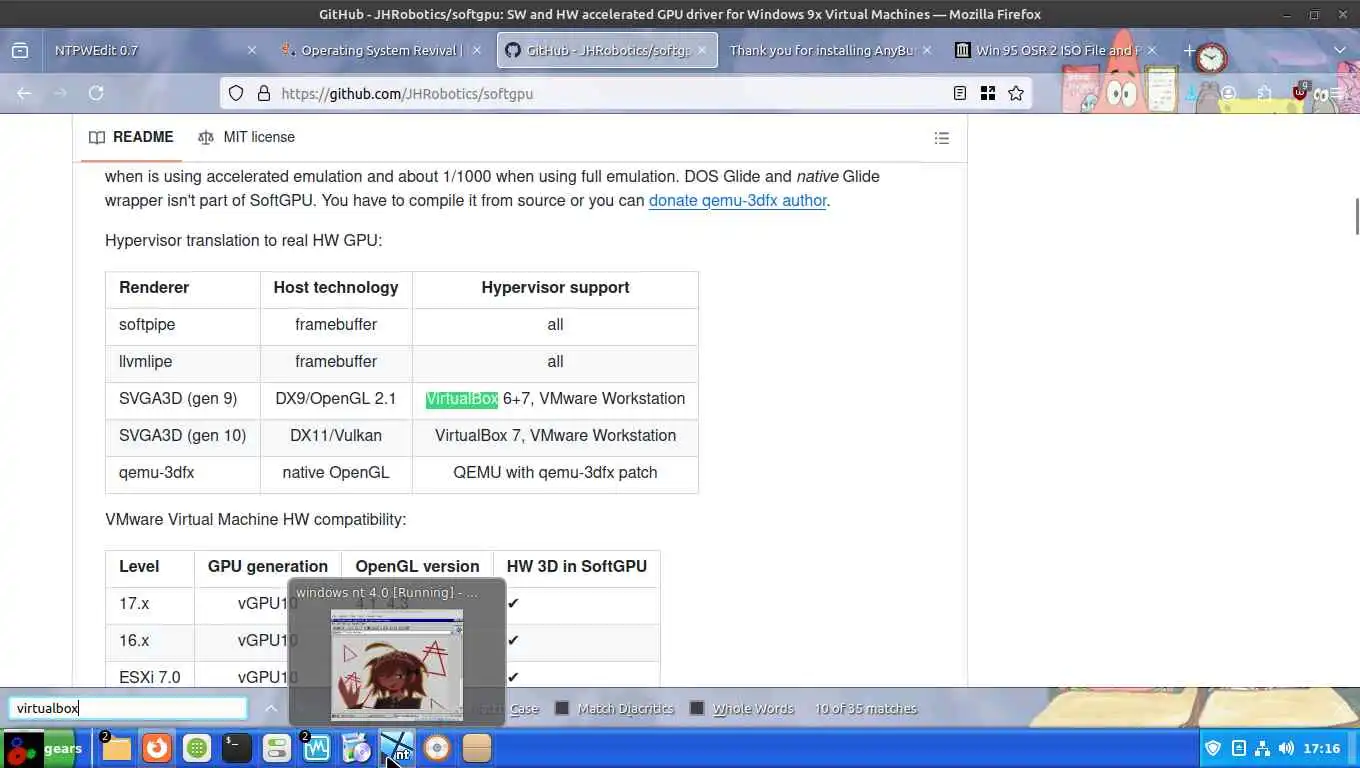Find previous match with up arrow
1360x768 pixels.
pyautogui.click(x=271, y=708)
